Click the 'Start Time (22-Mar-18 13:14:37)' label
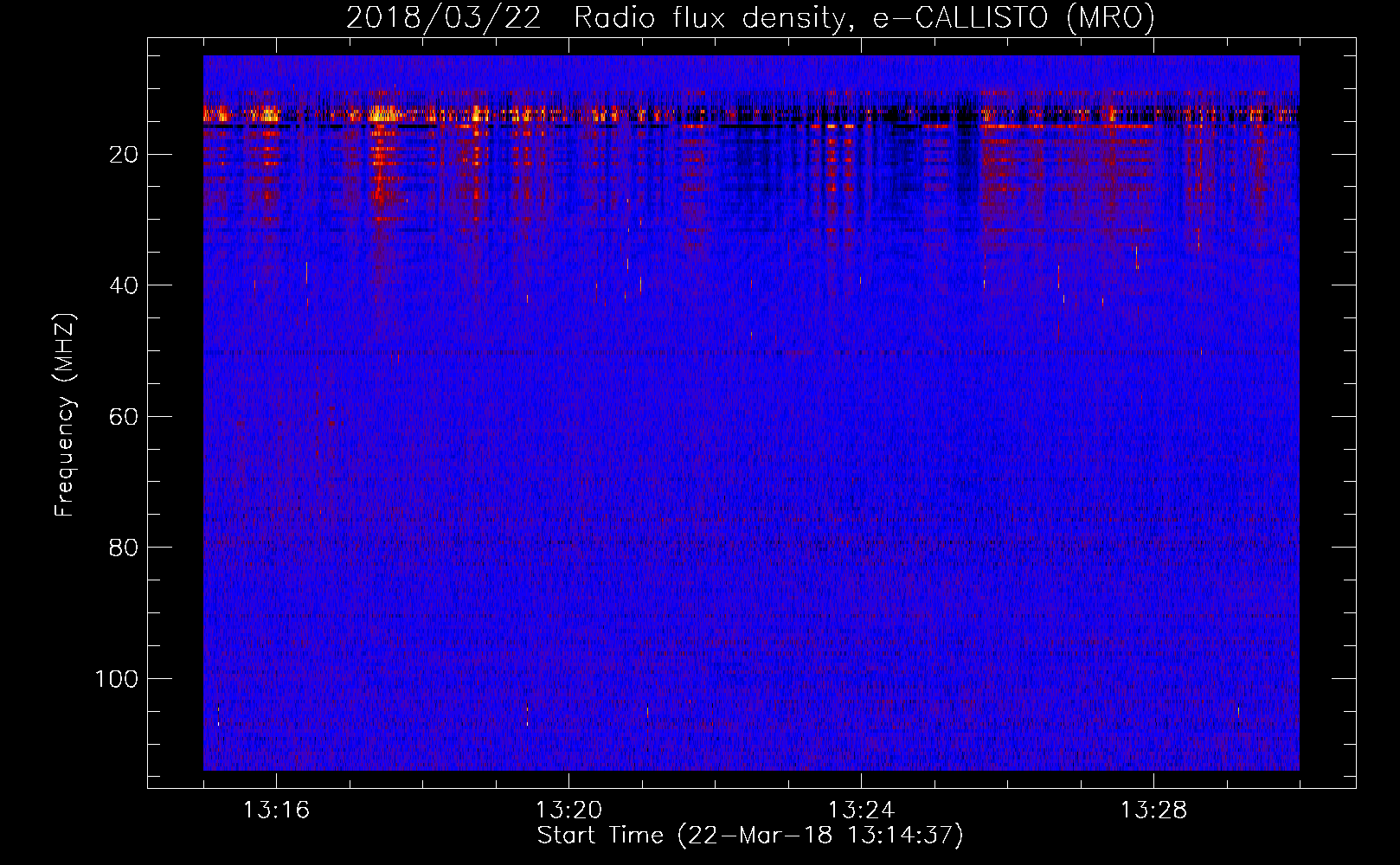This screenshot has width=1400, height=865. click(x=750, y=836)
